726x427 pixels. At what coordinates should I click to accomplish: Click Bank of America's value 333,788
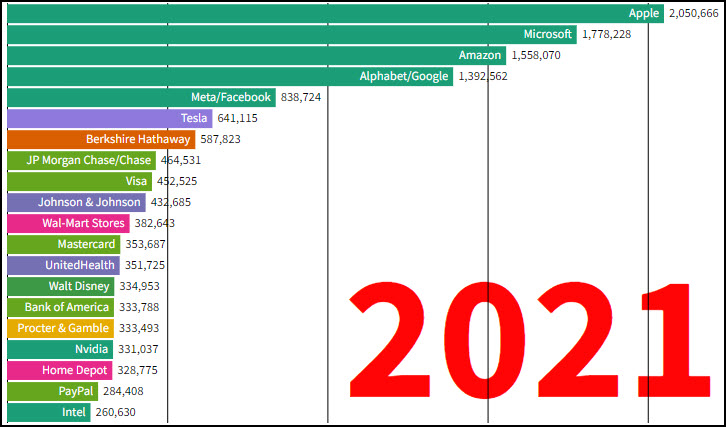pyautogui.click(x=139, y=308)
